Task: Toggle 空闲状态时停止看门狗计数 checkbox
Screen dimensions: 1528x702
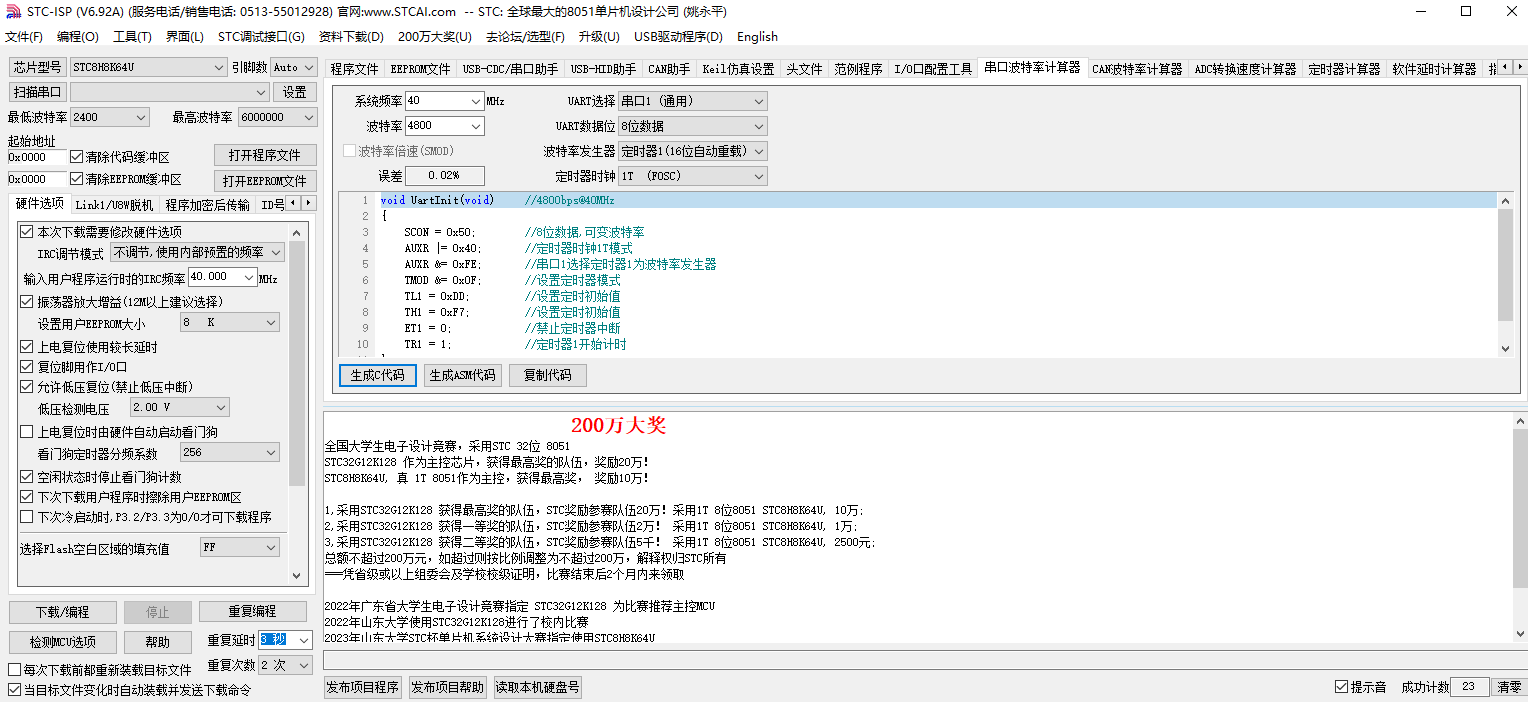Action: click(x=27, y=477)
